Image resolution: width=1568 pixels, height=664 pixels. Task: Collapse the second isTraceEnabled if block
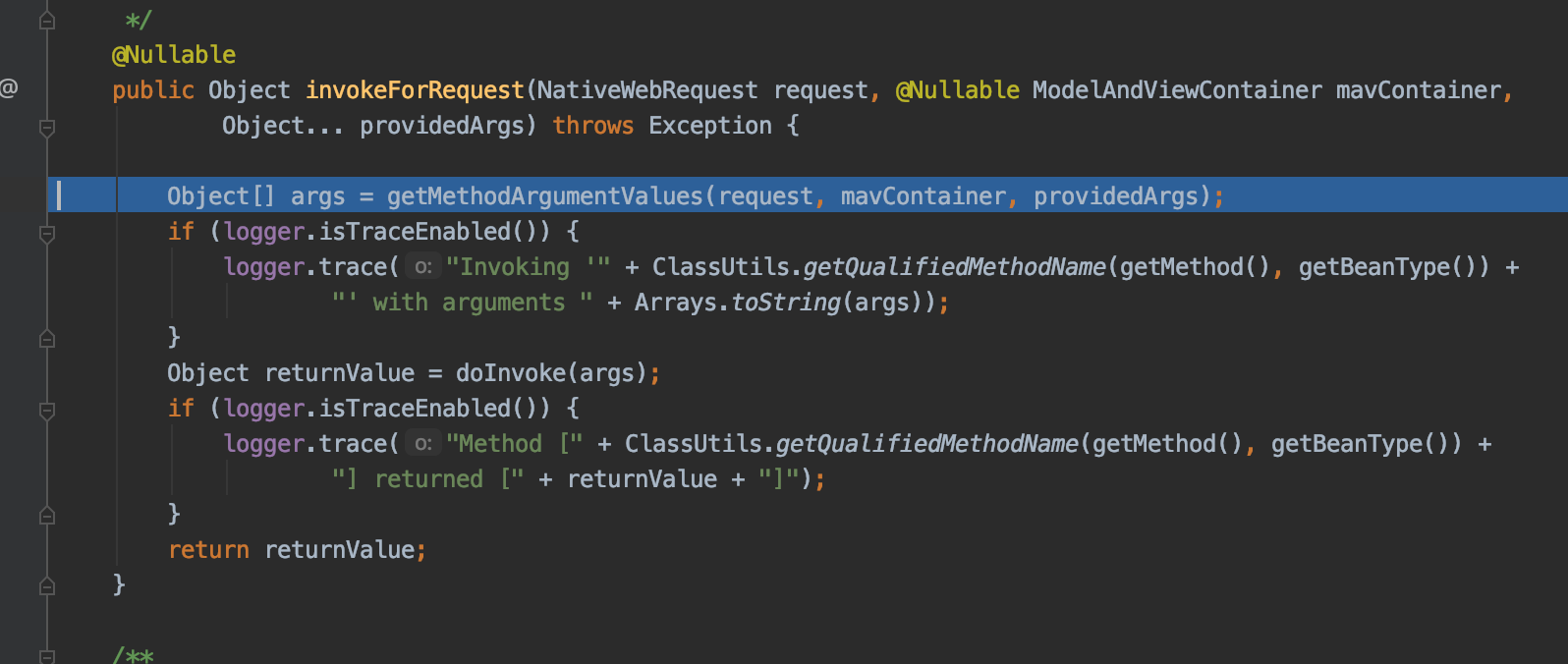46,410
